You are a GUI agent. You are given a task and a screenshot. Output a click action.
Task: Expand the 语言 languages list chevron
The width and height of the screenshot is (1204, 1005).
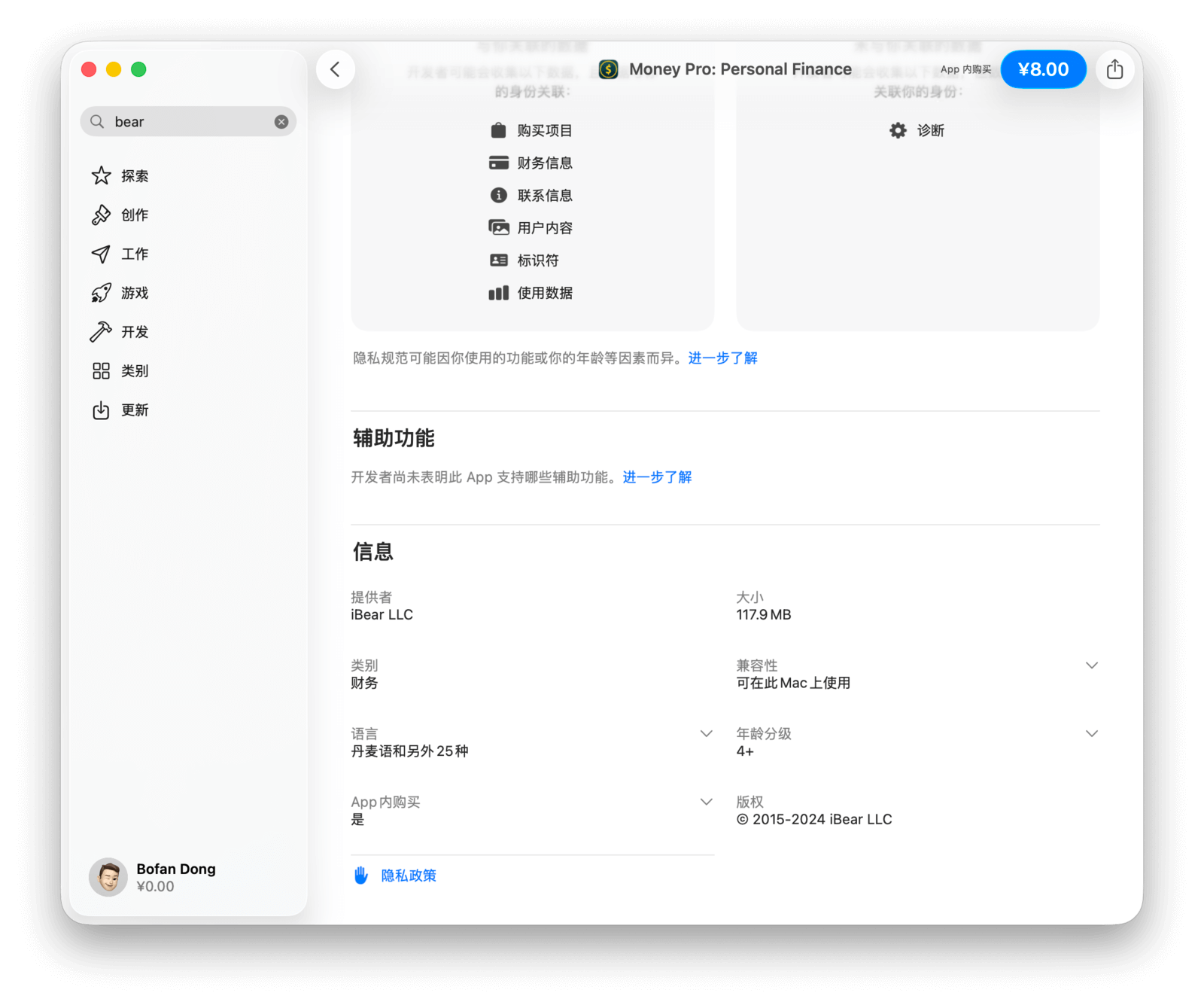[706, 734]
